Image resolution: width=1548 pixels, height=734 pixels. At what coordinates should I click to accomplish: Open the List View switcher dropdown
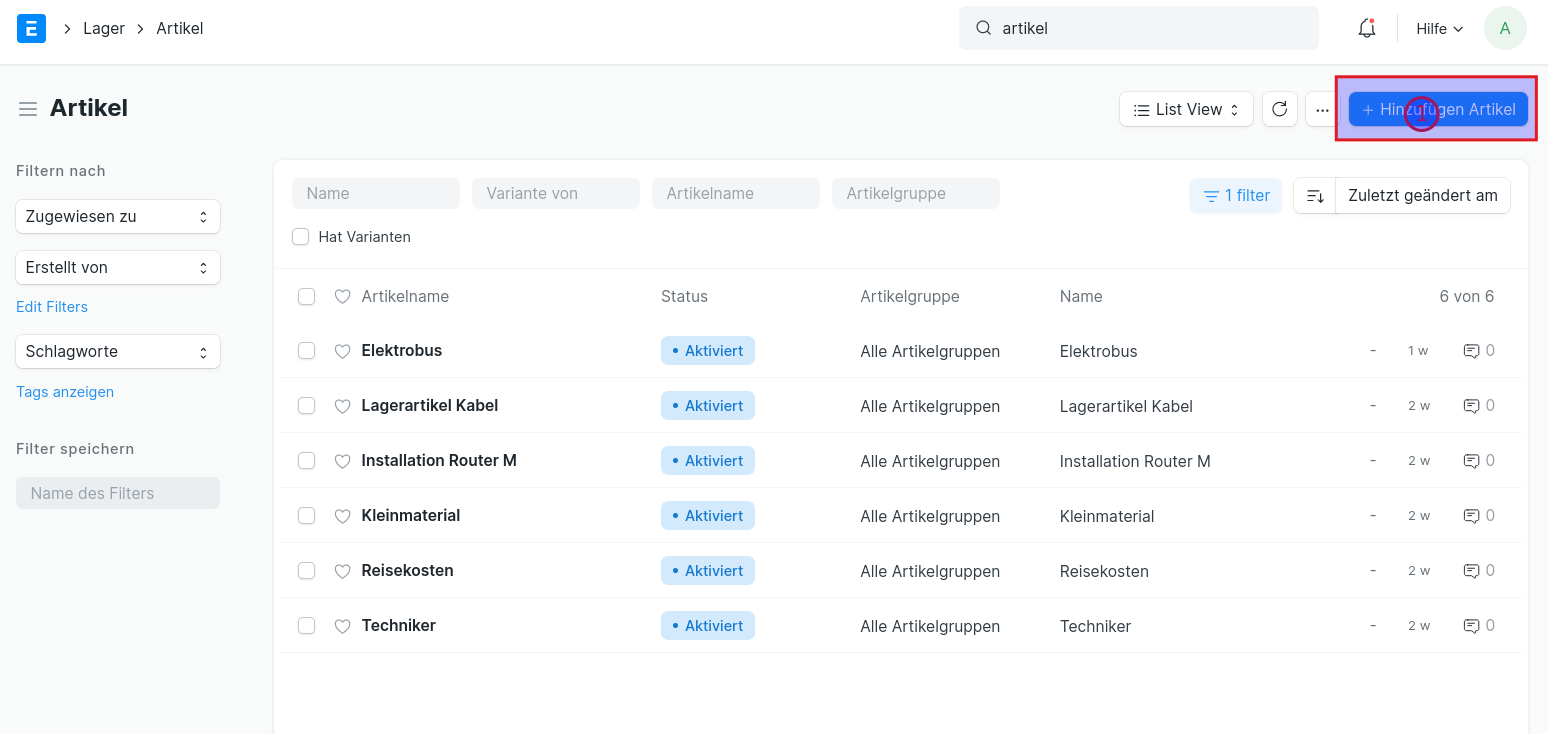(1186, 109)
